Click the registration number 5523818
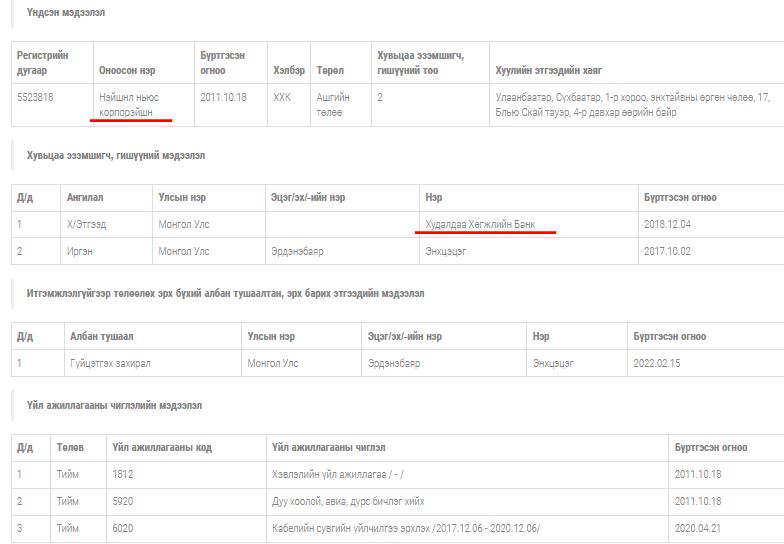Image resolution: width=784 pixels, height=544 pixels. click(x=38, y=97)
